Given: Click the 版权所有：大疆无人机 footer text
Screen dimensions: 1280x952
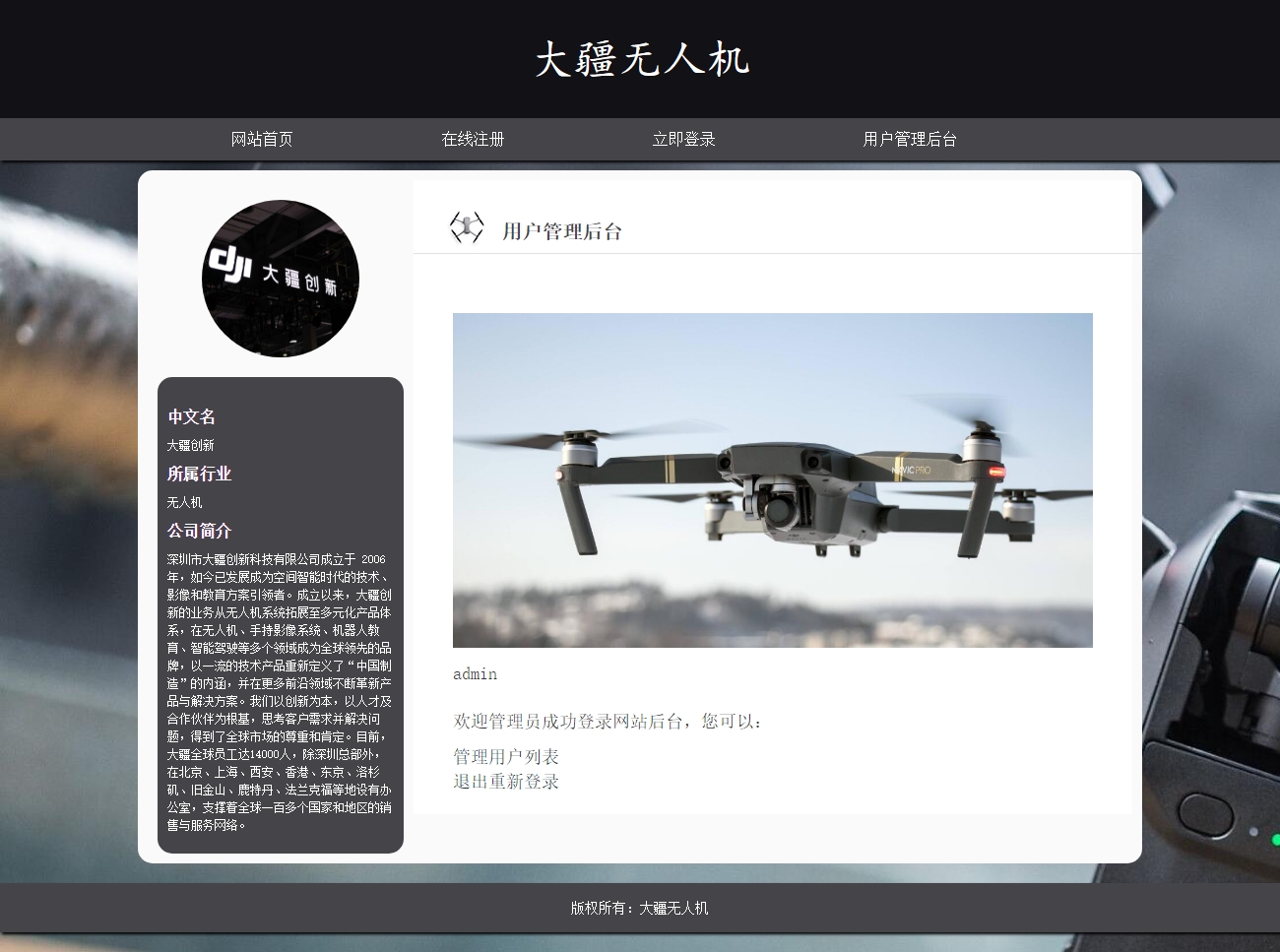Looking at the screenshot, I should click(640, 908).
